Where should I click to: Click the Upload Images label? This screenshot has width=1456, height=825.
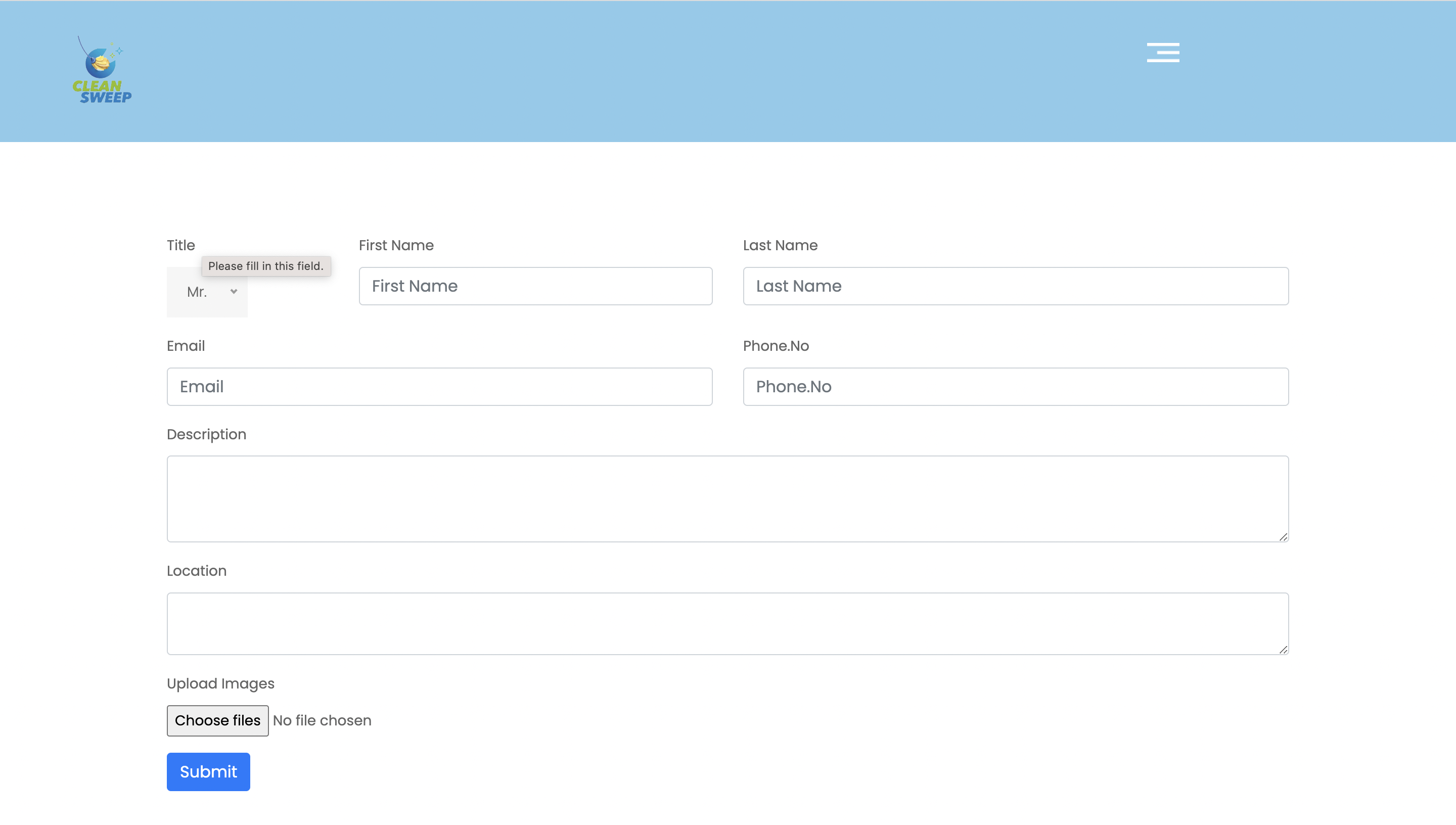(220, 684)
